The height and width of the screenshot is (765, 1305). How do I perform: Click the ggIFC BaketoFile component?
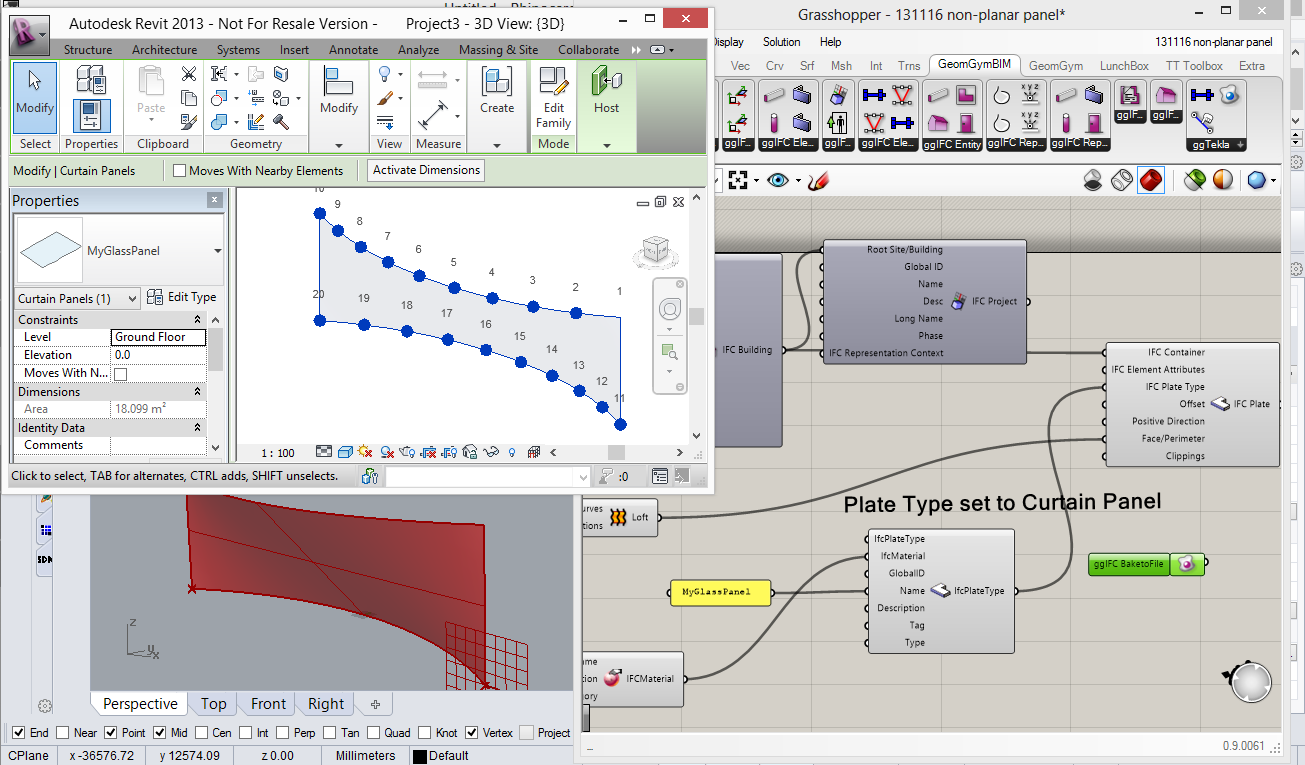[1145, 565]
